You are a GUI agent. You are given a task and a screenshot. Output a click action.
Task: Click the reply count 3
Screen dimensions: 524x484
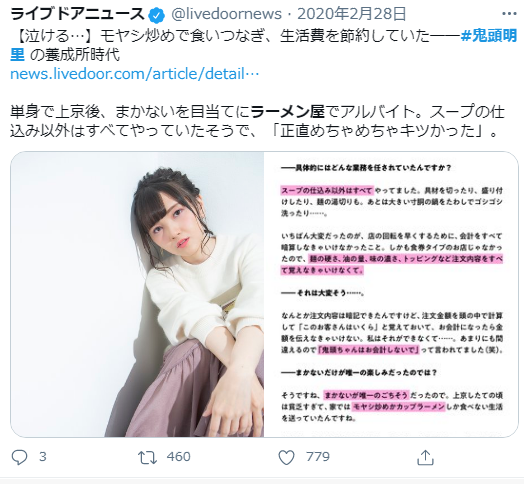coord(42,457)
